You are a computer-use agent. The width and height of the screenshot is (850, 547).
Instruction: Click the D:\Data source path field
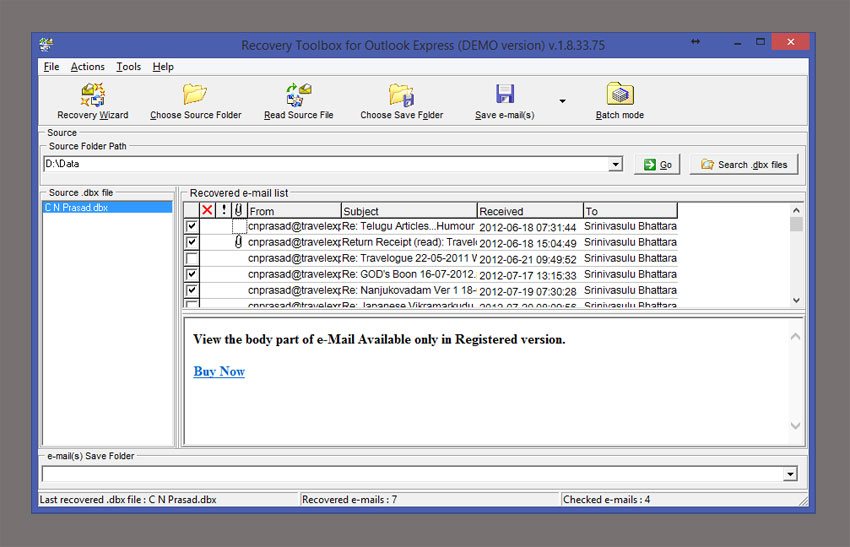[326, 164]
